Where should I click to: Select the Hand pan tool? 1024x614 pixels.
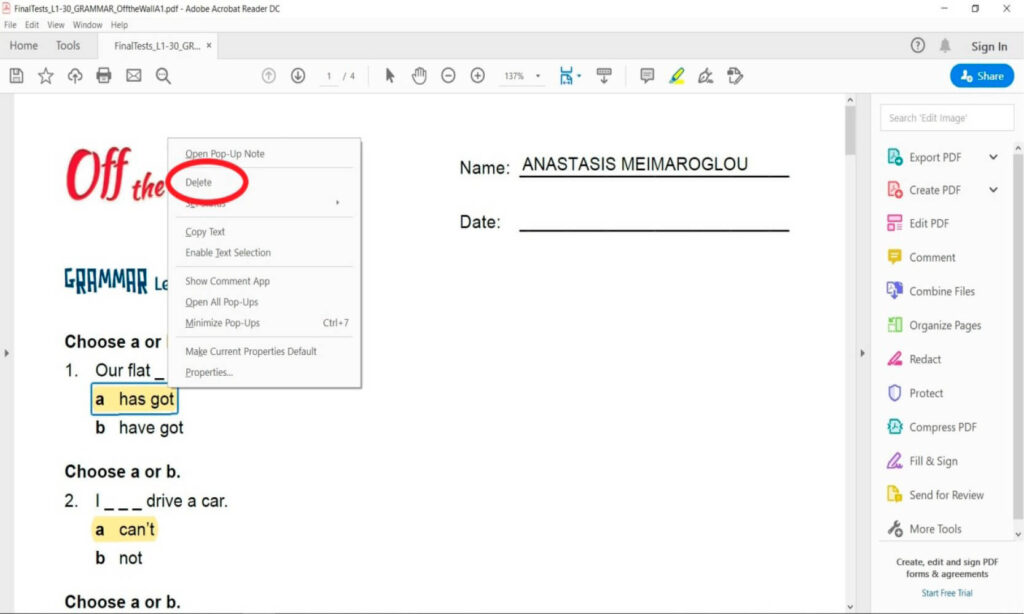pyautogui.click(x=419, y=76)
